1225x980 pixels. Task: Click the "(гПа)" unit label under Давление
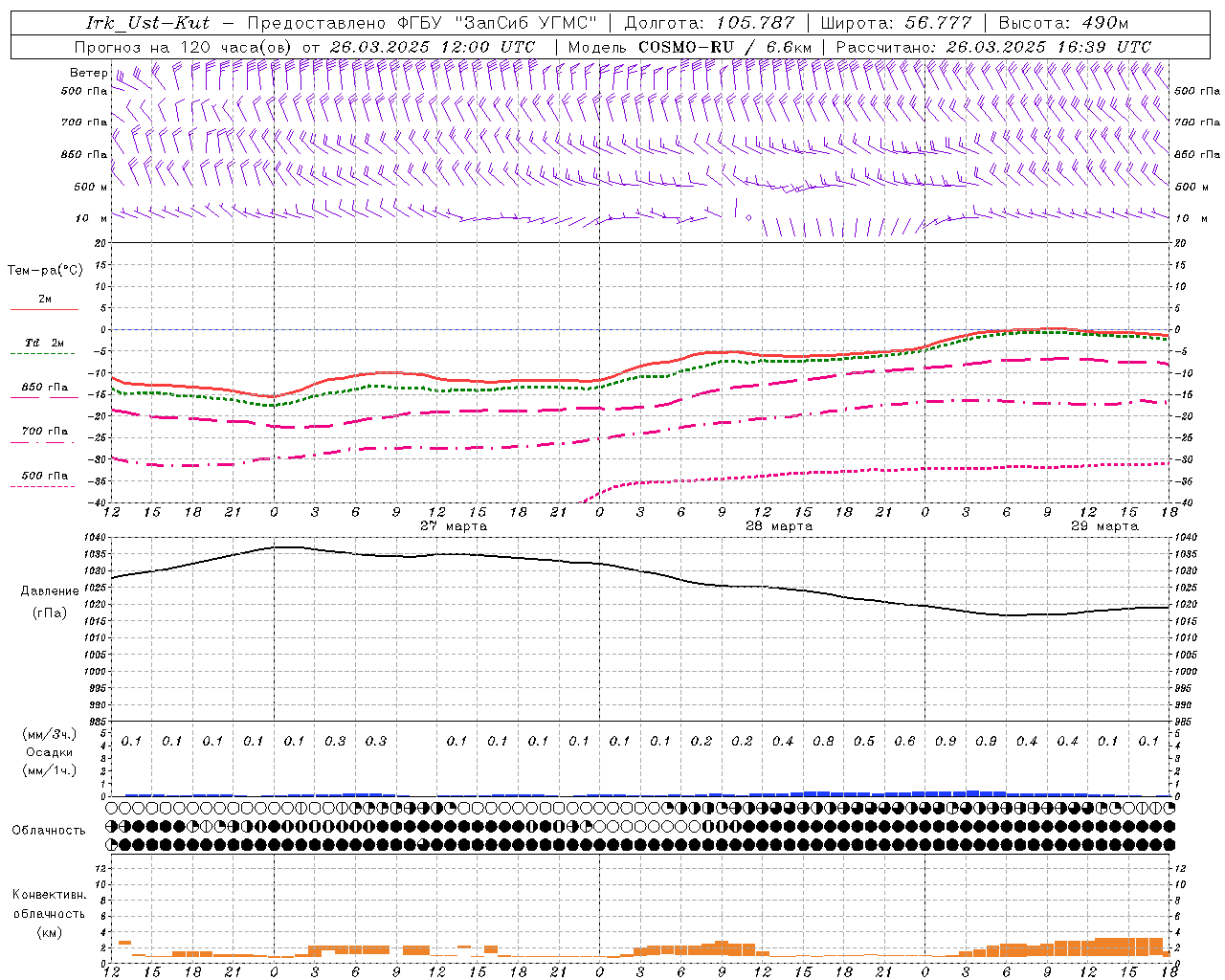click(x=50, y=613)
